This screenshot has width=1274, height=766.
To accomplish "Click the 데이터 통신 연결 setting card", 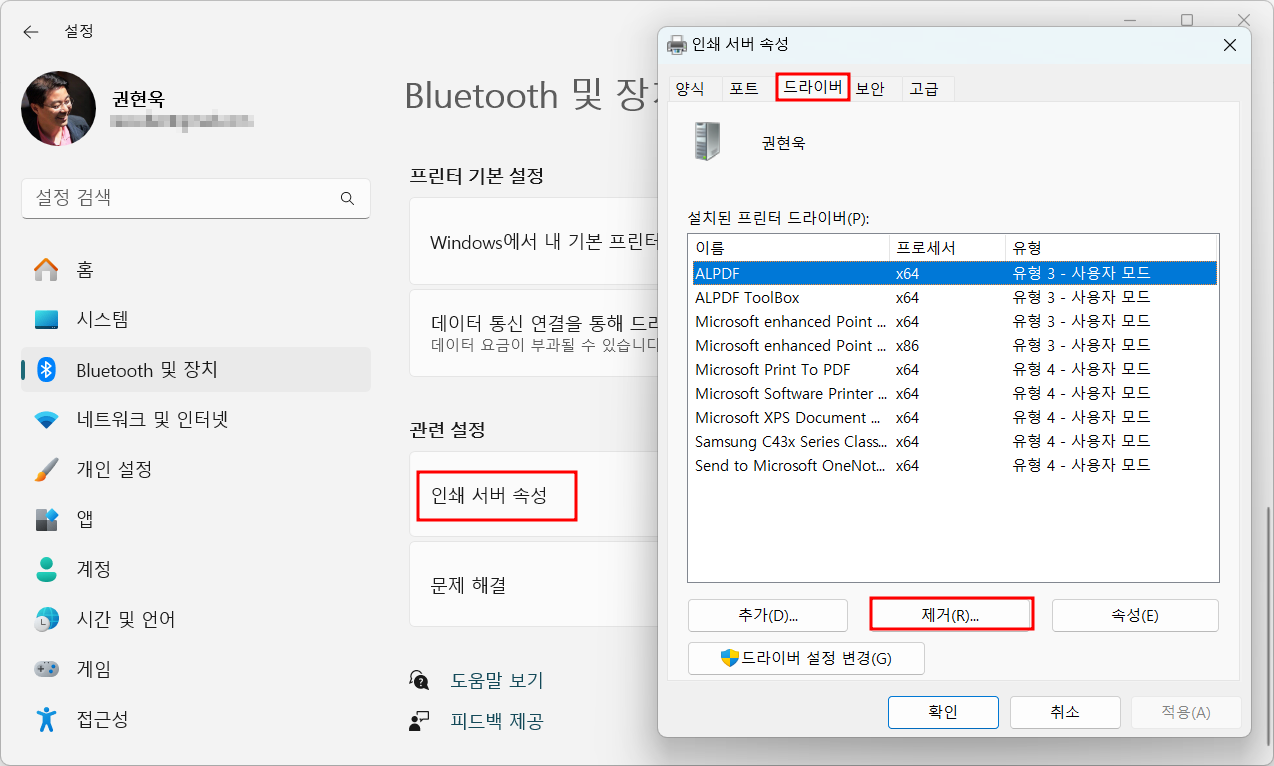I will (x=532, y=333).
